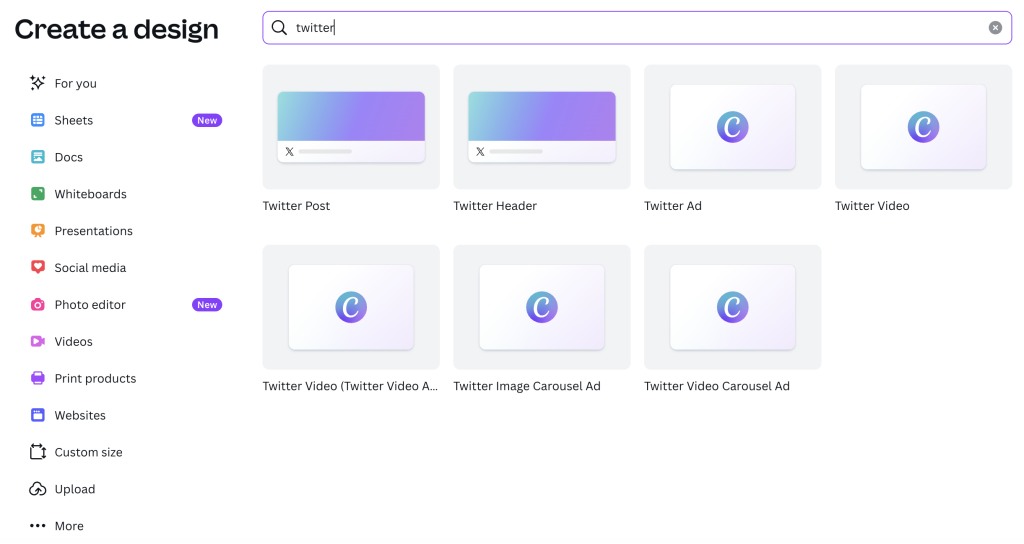Click the Twitter Image Carousel Ad label
This screenshot has width=1024, height=544.
click(527, 386)
